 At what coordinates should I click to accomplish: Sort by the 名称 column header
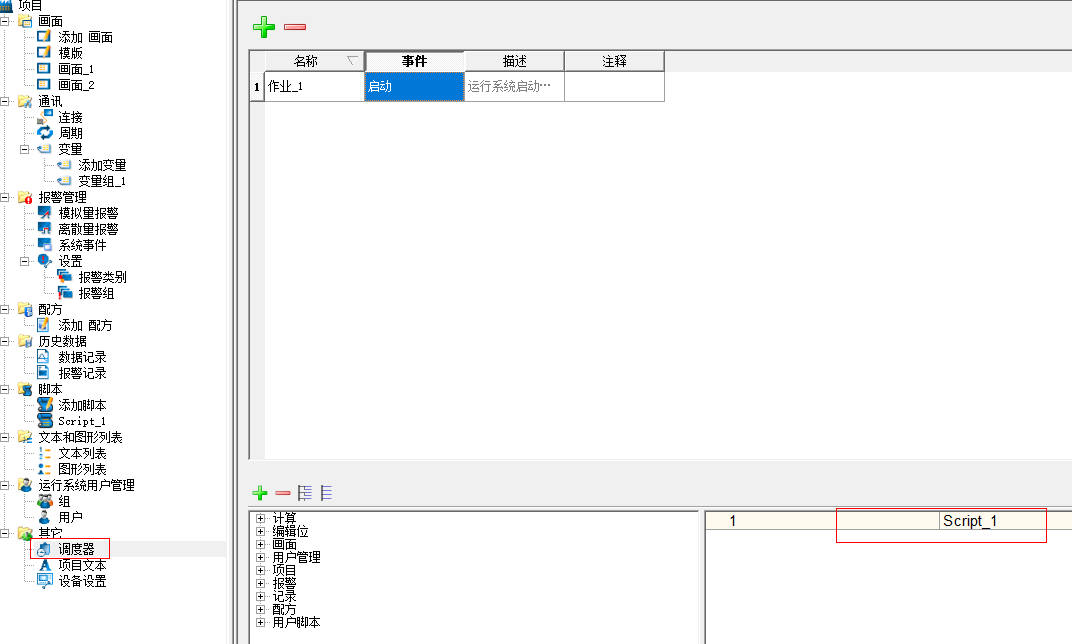314,61
